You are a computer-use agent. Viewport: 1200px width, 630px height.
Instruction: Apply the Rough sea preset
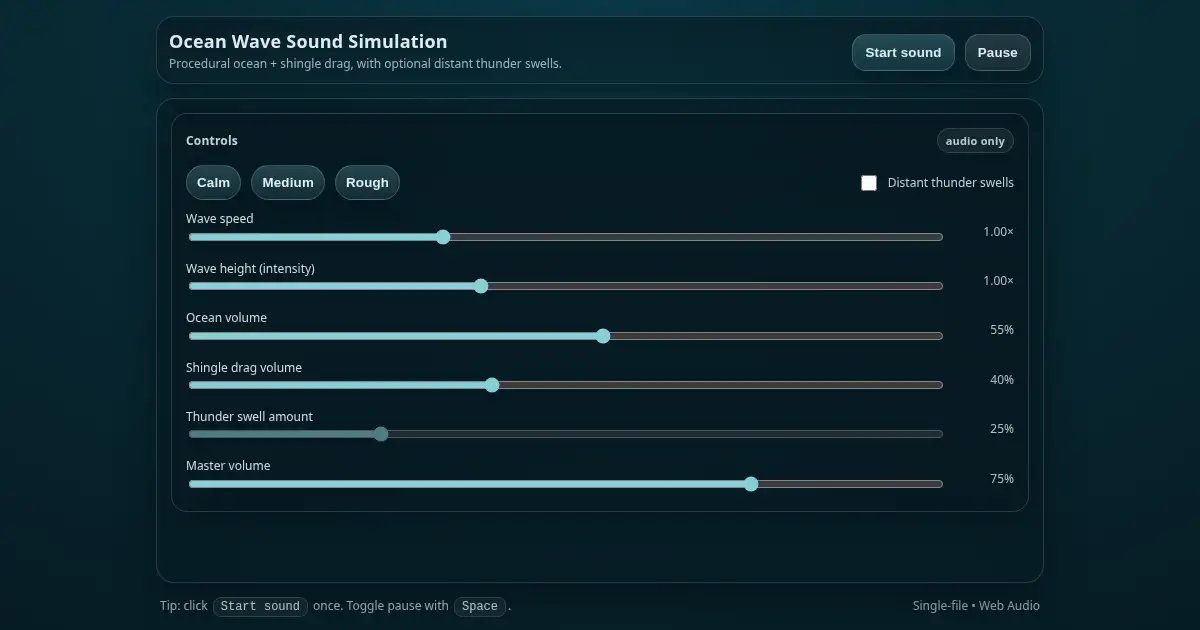tap(367, 183)
